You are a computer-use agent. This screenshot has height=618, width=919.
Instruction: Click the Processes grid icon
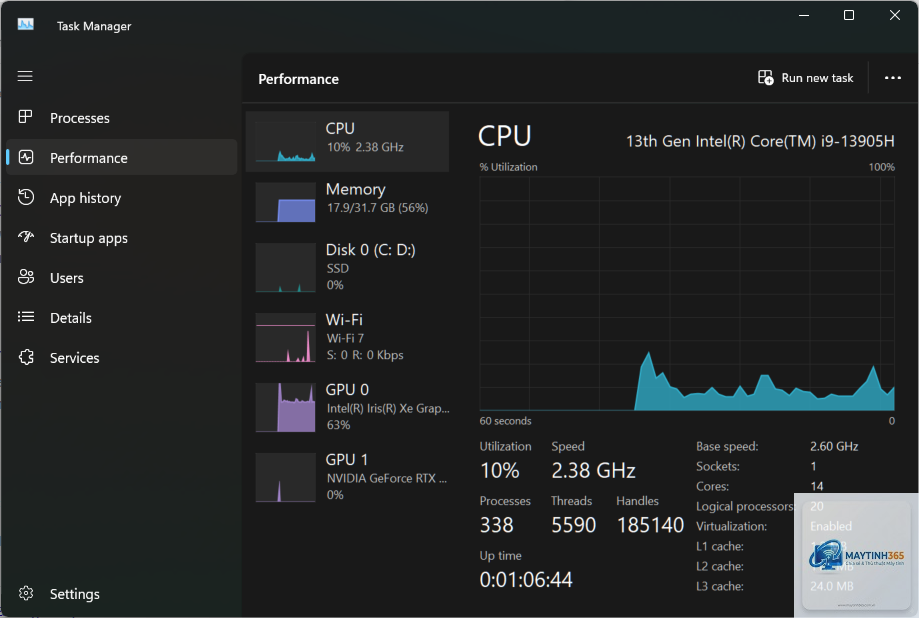click(25, 117)
